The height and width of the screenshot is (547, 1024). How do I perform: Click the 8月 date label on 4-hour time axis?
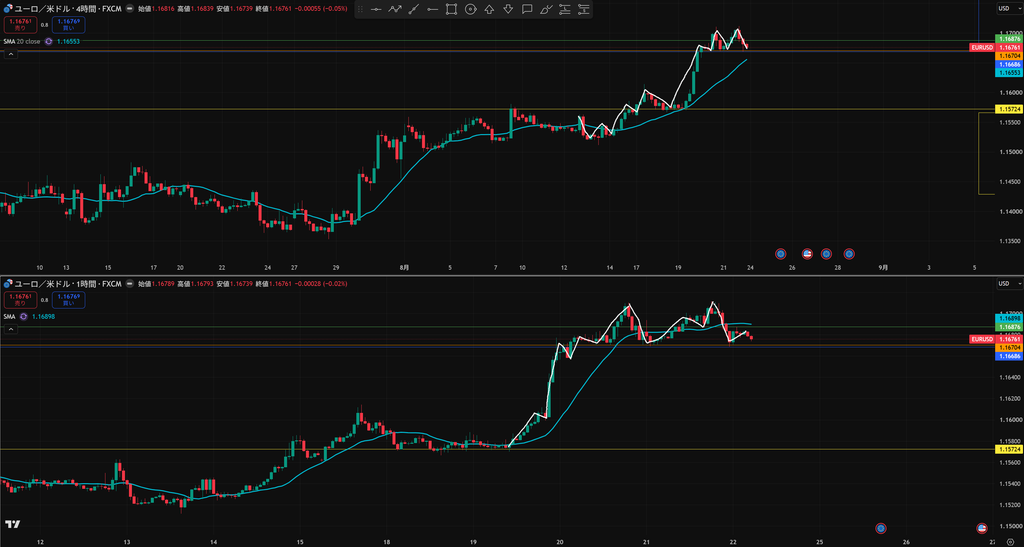tap(405, 268)
